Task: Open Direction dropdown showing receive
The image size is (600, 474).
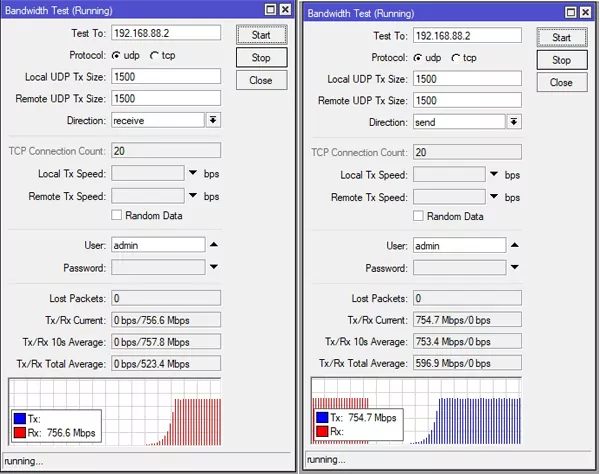Action: click(x=213, y=120)
